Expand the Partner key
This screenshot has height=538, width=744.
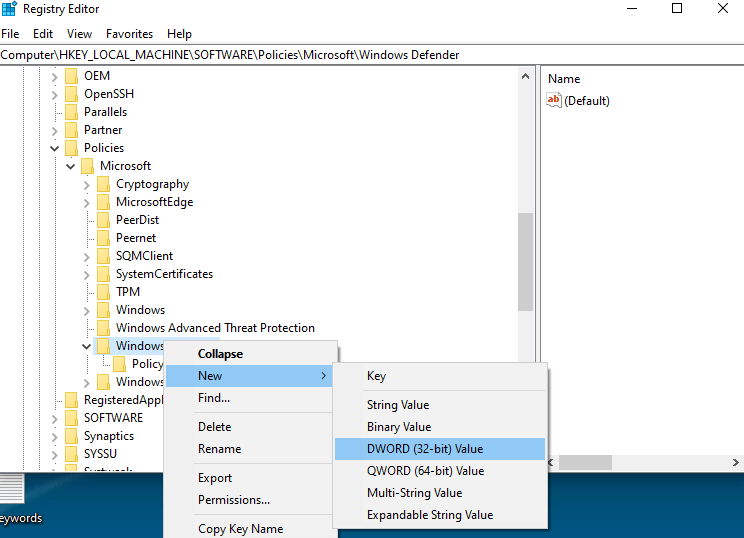click(55, 130)
